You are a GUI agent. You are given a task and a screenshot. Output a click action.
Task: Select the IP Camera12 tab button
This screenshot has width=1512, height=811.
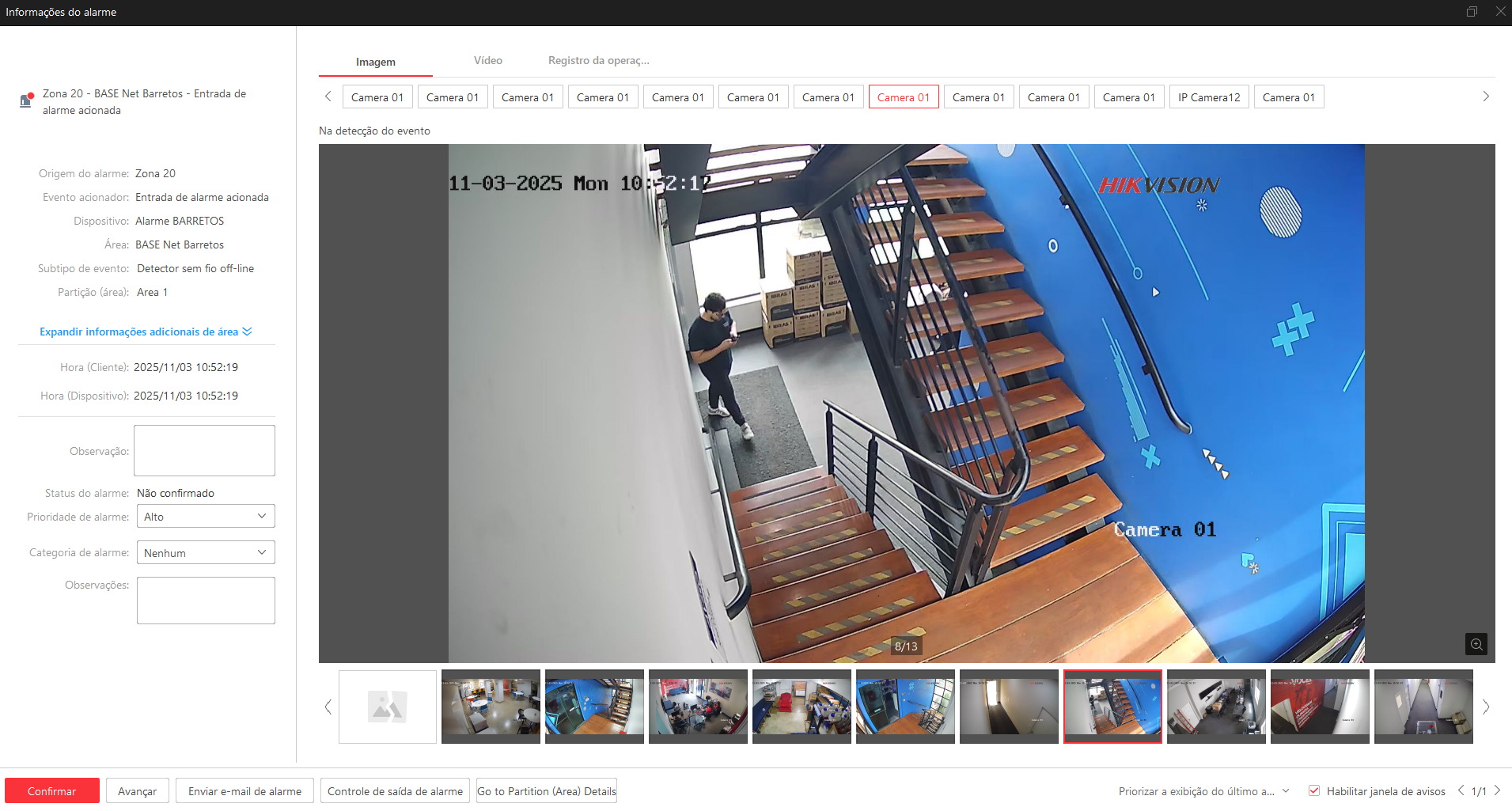coord(1208,97)
